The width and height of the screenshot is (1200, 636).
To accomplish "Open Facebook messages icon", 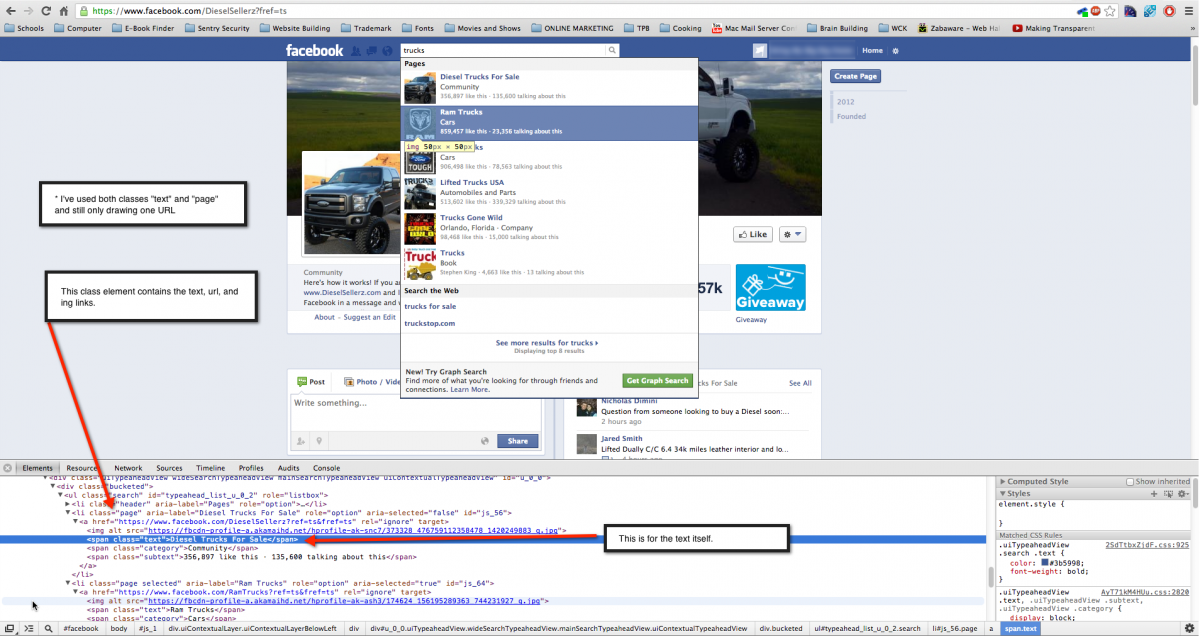I will [x=370, y=50].
